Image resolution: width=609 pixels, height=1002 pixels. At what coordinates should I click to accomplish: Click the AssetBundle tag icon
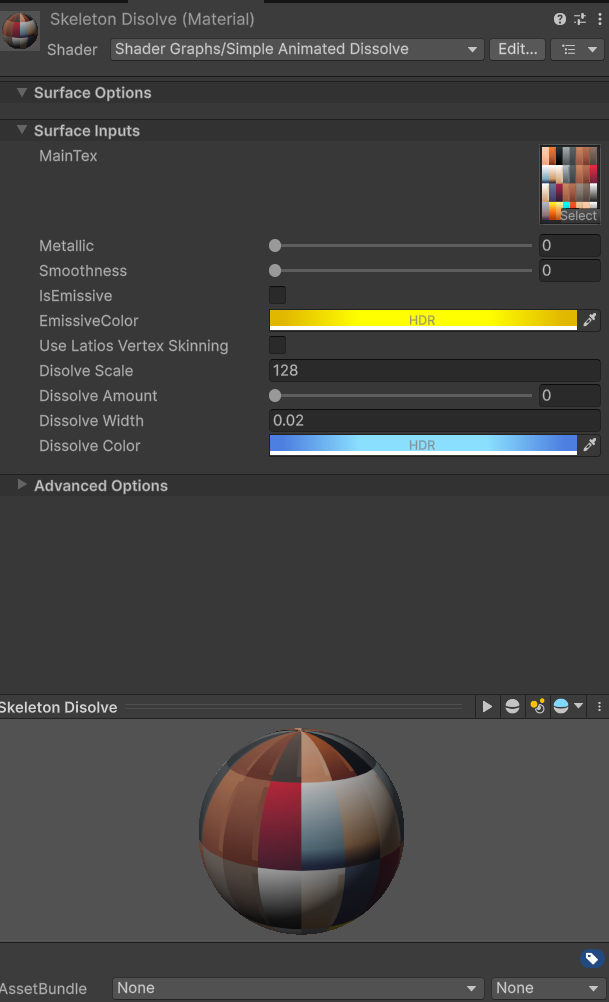pos(591,958)
